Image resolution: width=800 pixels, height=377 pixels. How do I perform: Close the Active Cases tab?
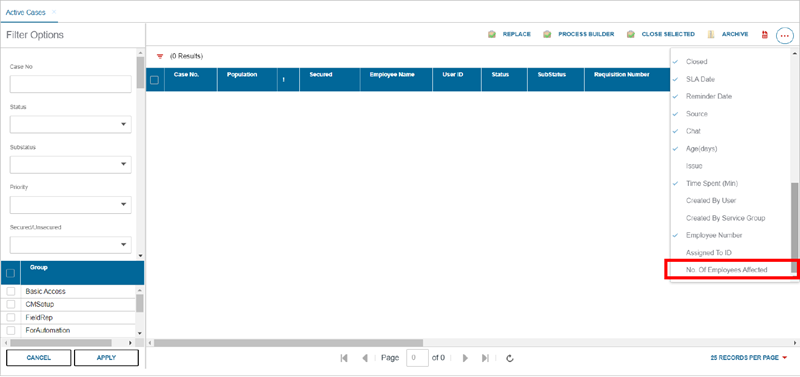click(54, 12)
